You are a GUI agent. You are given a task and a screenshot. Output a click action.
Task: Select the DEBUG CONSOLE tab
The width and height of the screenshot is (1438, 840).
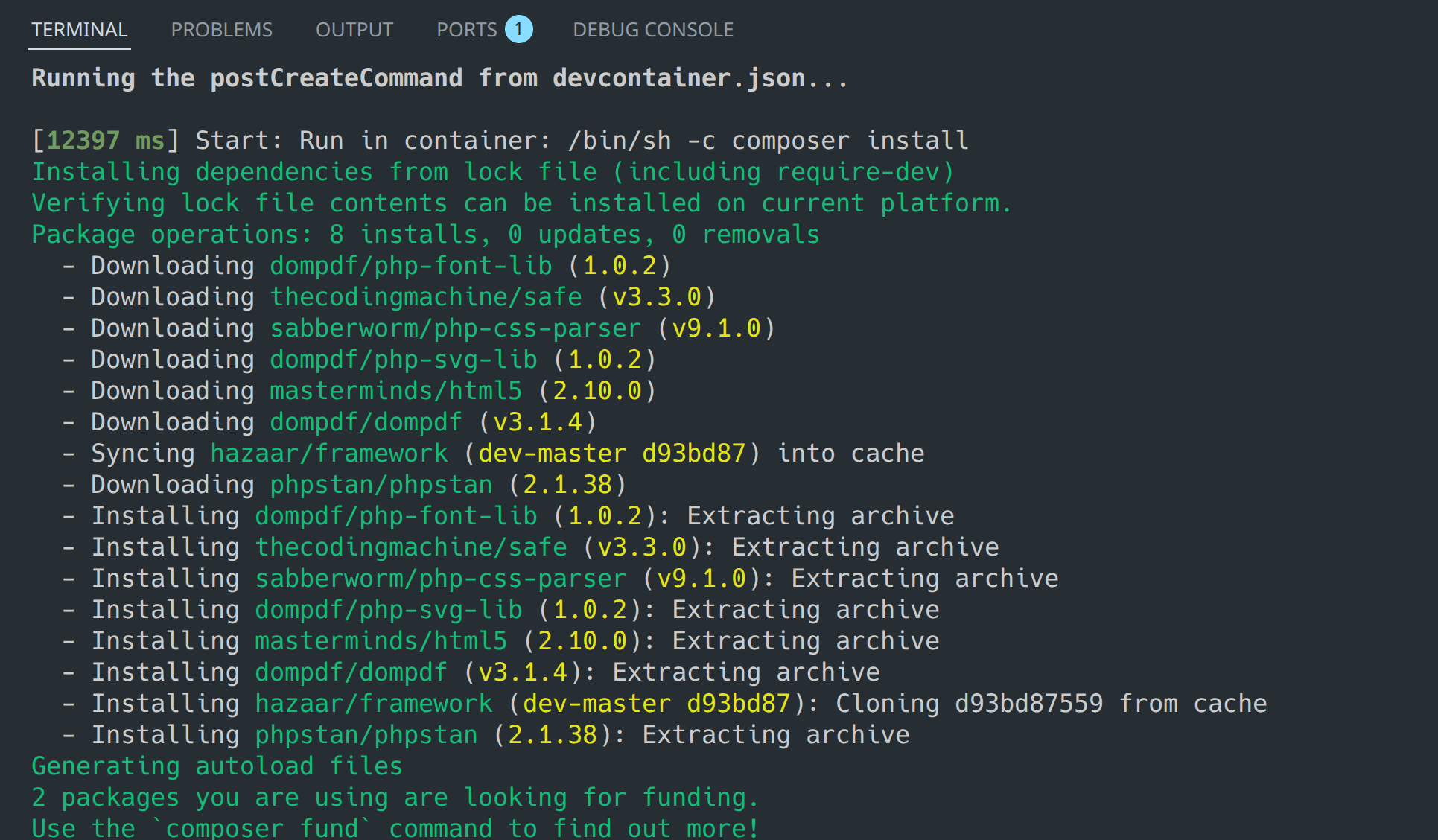click(653, 30)
